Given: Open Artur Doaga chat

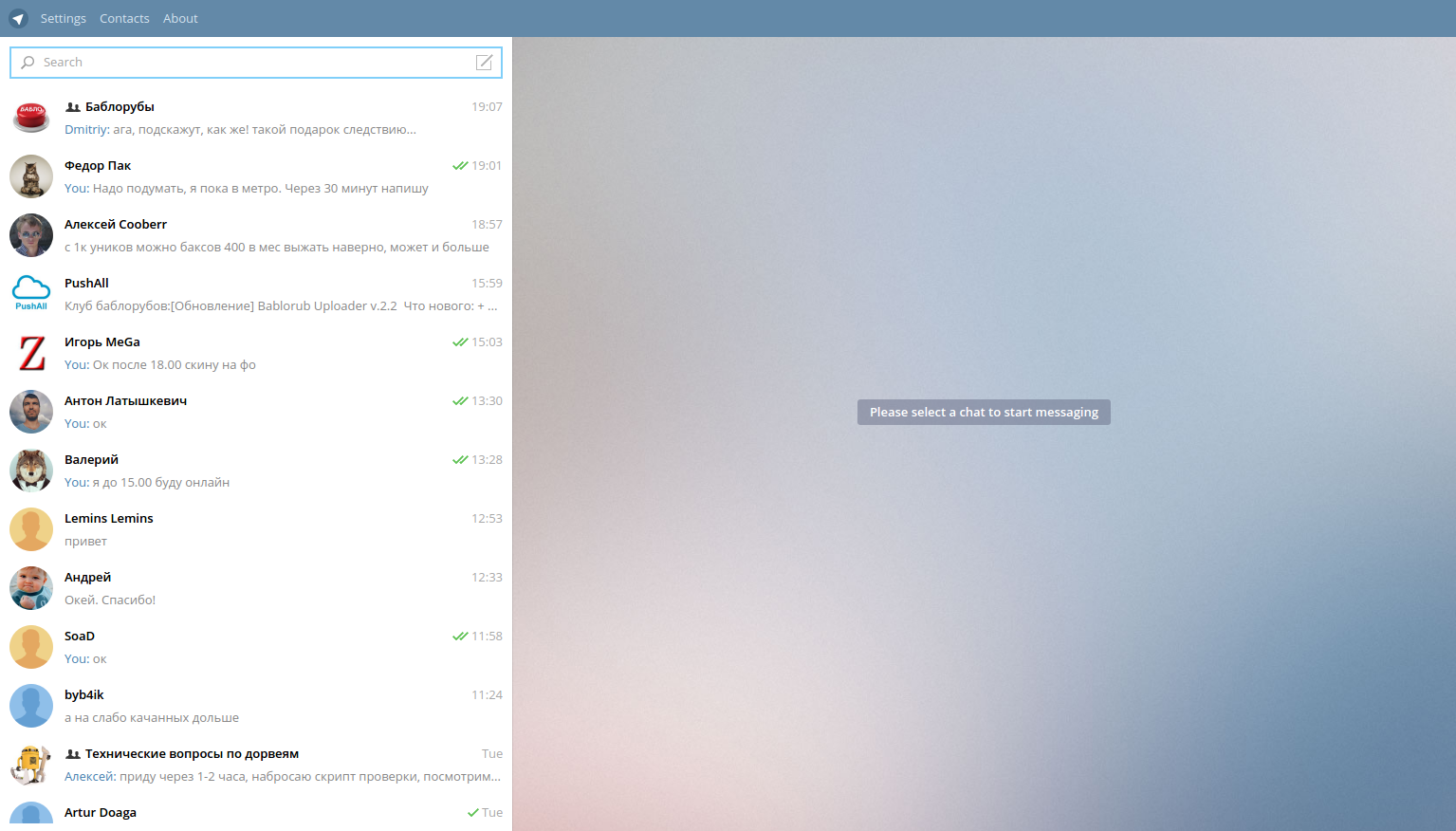Looking at the screenshot, I should [256, 813].
